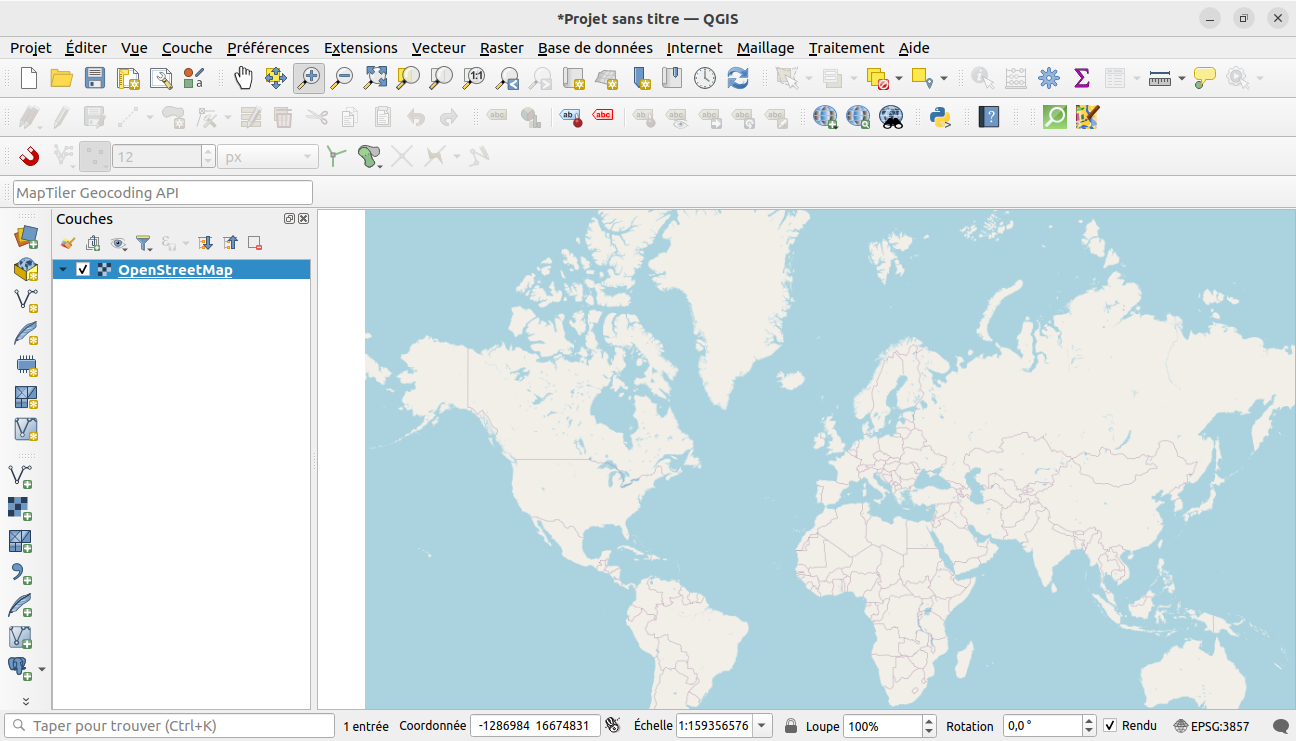Close the Couches panel
This screenshot has width=1296, height=741.
coord(304,218)
